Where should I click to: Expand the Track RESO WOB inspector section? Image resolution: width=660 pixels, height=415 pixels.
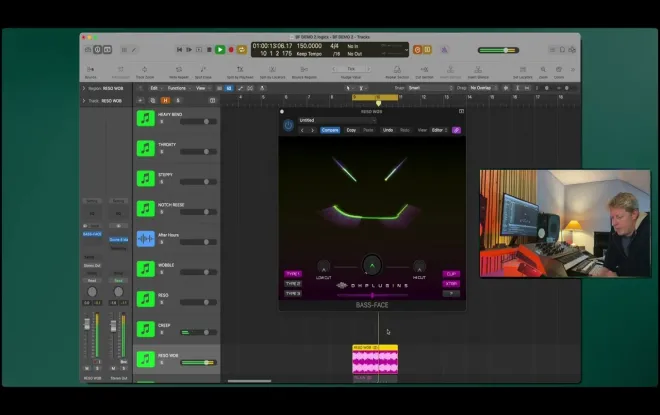coord(84,101)
